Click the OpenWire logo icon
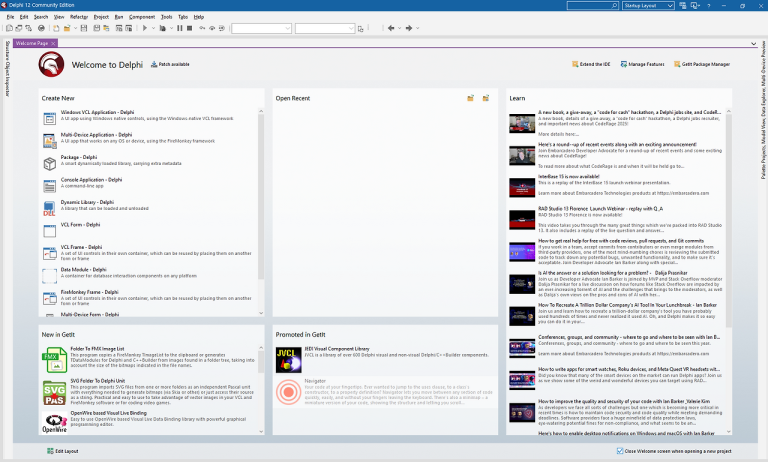 click(54, 423)
